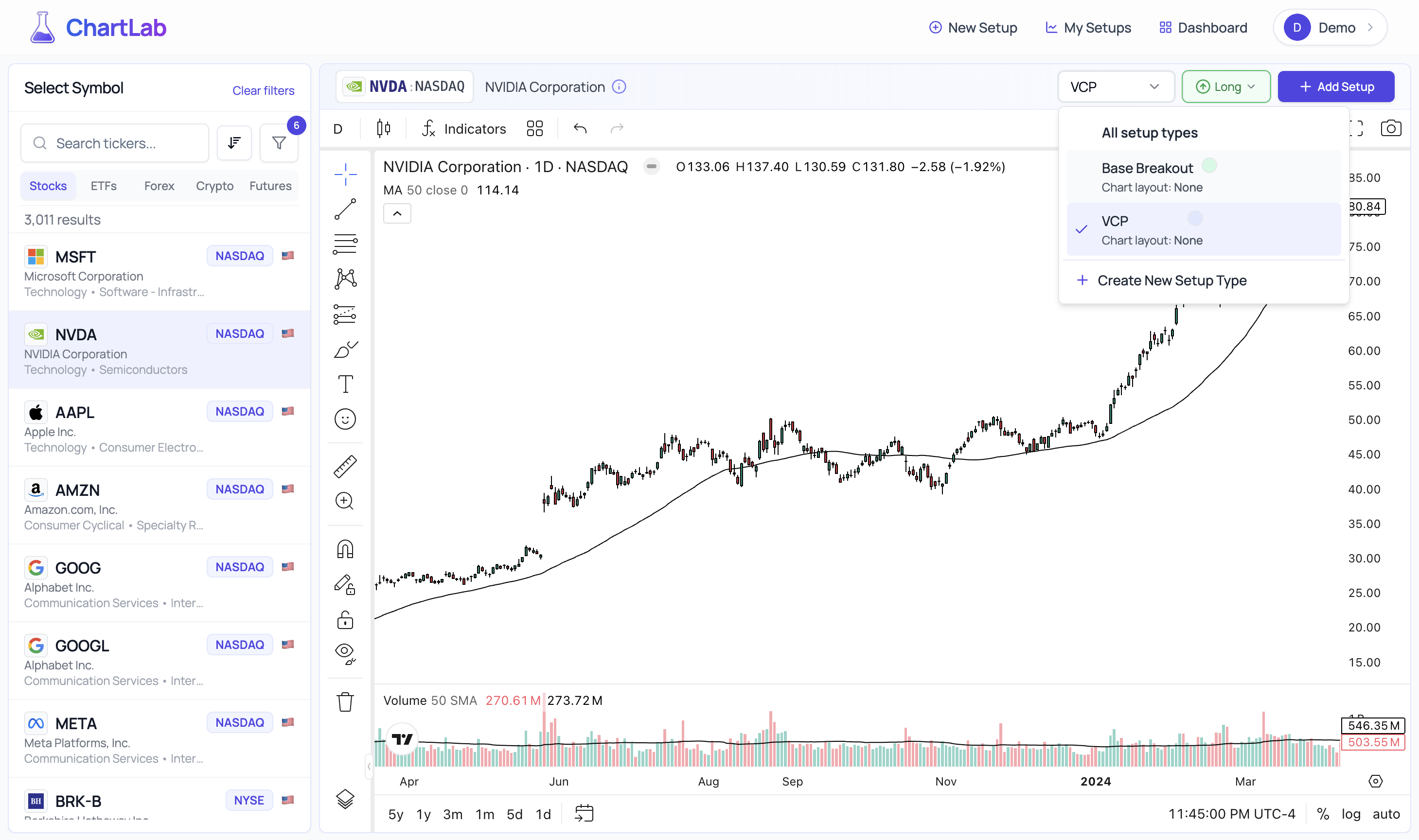Screen dimensions: 1419x840
Task: Switch to the Futures tab
Action: point(270,186)
